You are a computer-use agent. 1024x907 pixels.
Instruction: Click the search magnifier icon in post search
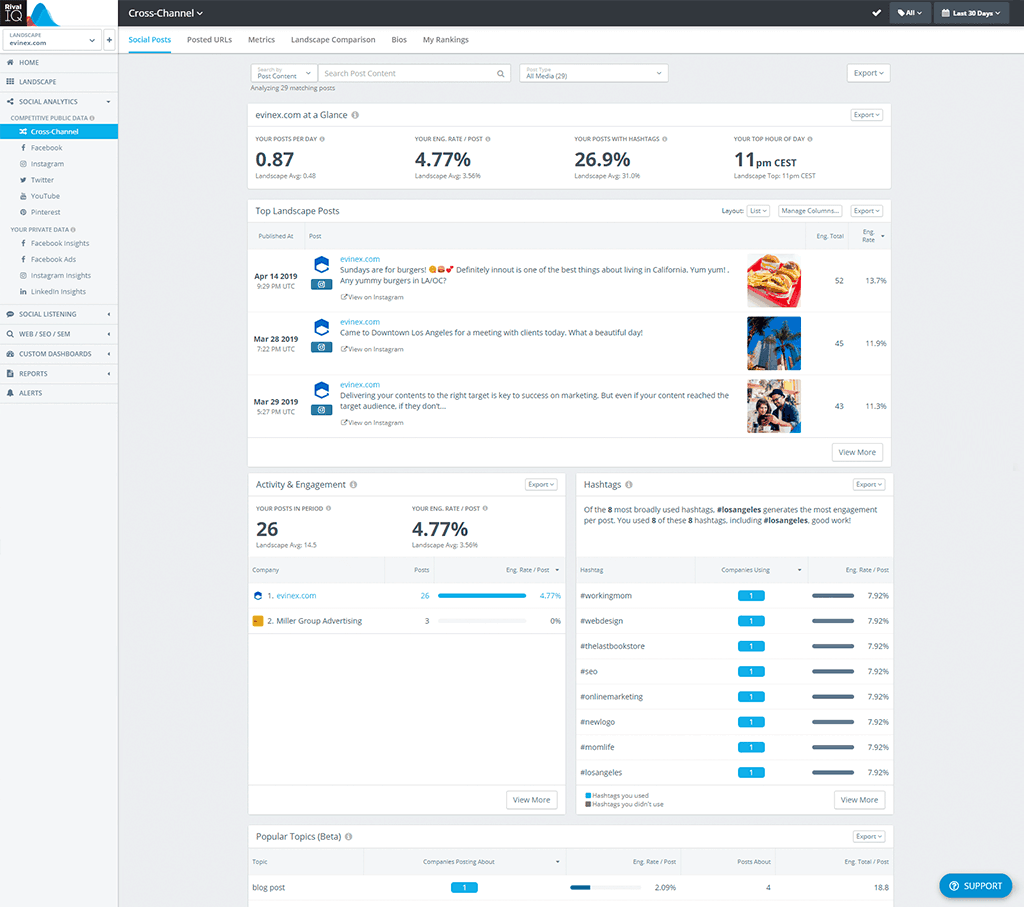[x=500, y=73]
